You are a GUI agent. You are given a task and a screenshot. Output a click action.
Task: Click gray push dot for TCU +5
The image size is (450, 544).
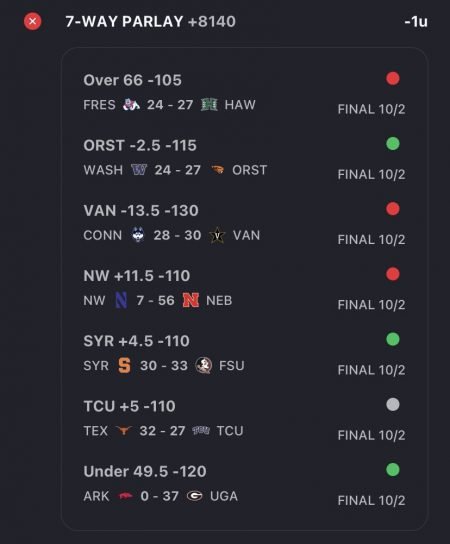tap(393, 405)
